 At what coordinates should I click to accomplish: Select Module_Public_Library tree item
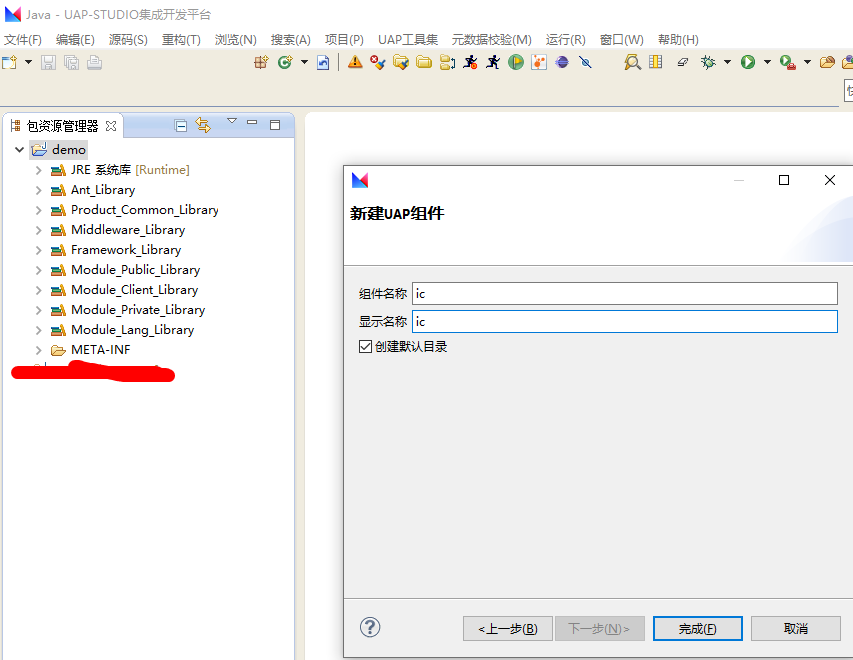click(x=135, y=270)
